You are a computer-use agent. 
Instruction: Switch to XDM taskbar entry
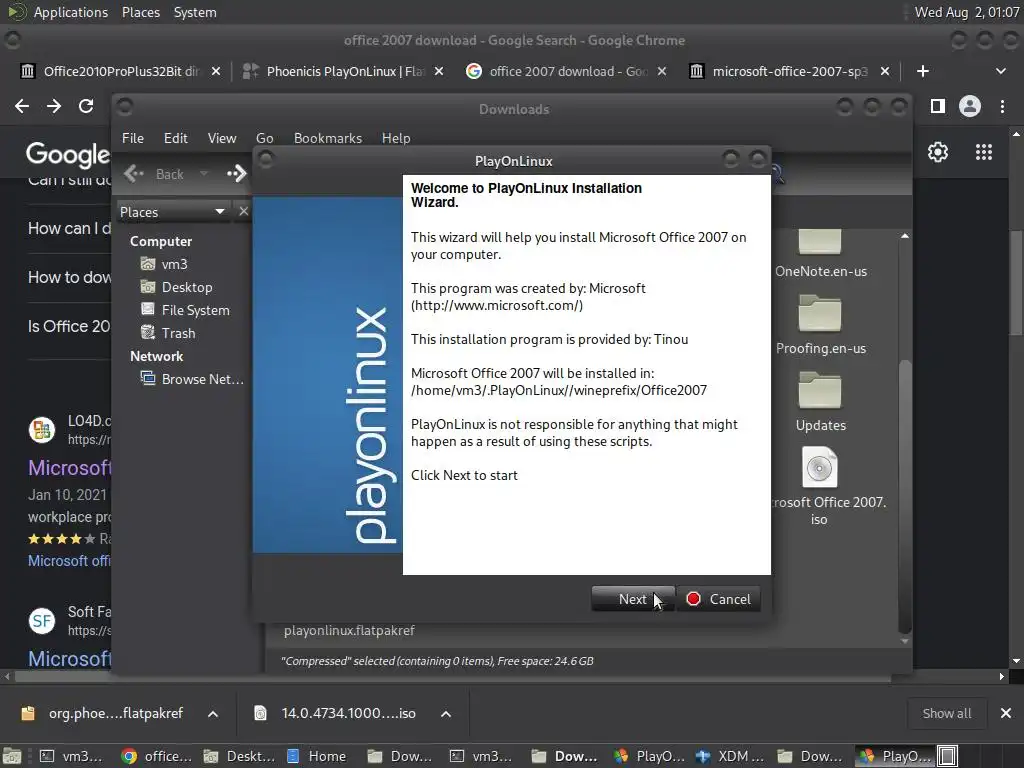[x=730, y=756]
